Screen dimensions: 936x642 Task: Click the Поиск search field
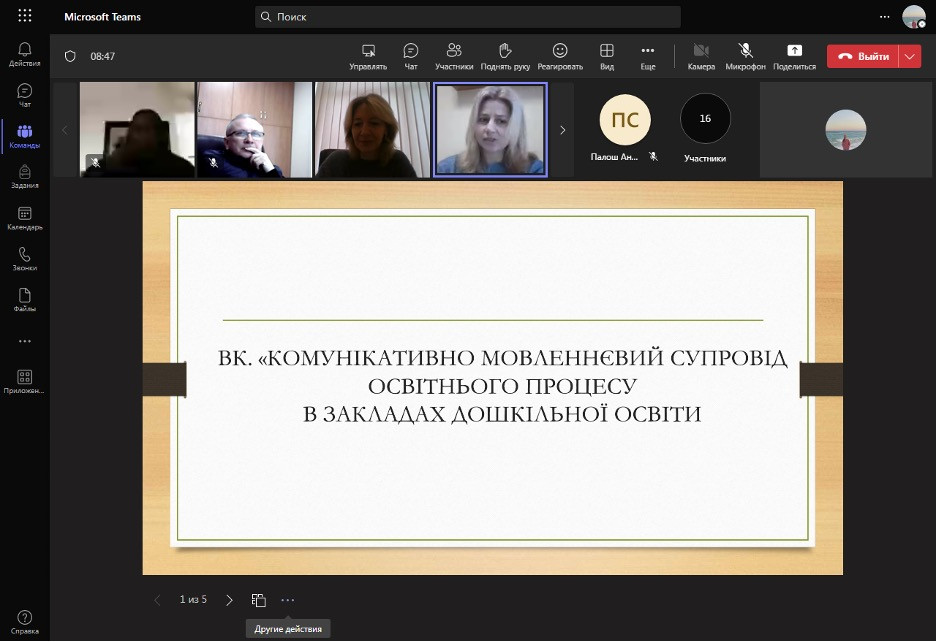[467, 17]
